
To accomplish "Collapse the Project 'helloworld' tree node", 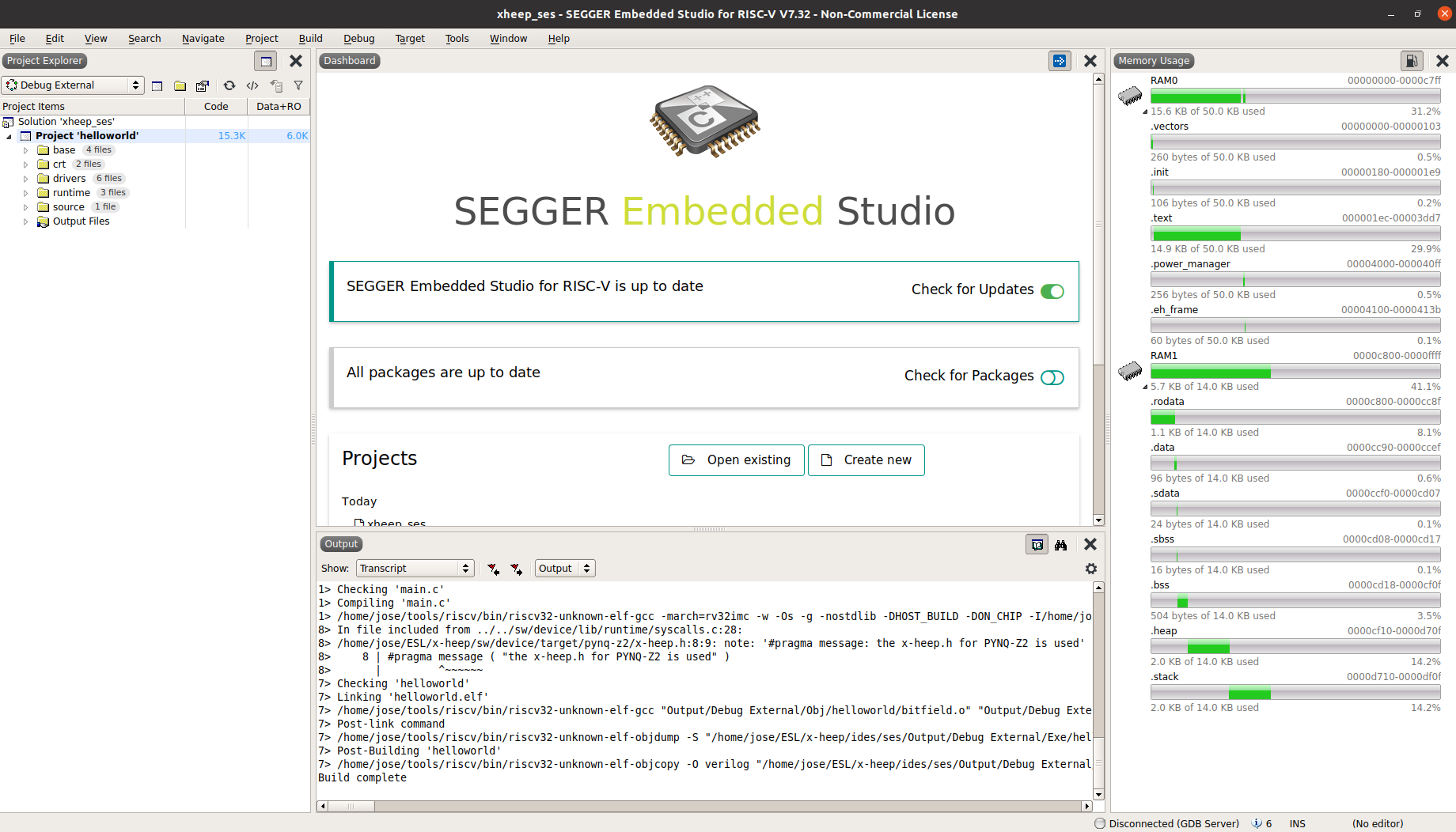I will pos(9,137).
